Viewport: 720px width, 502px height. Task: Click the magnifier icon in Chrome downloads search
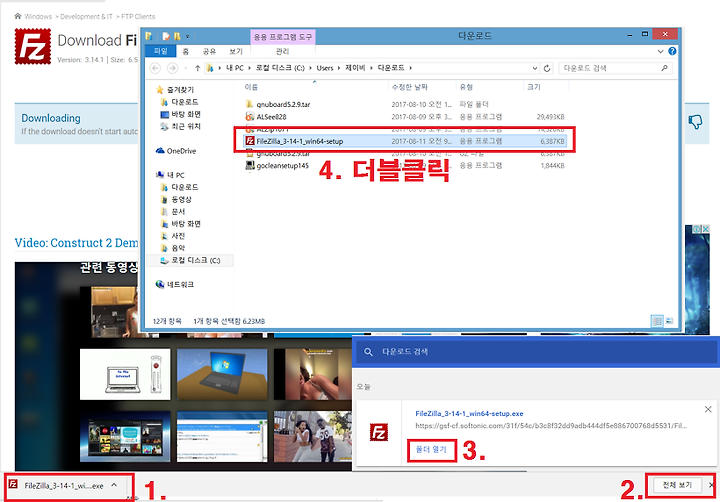[x=368, y=352]
